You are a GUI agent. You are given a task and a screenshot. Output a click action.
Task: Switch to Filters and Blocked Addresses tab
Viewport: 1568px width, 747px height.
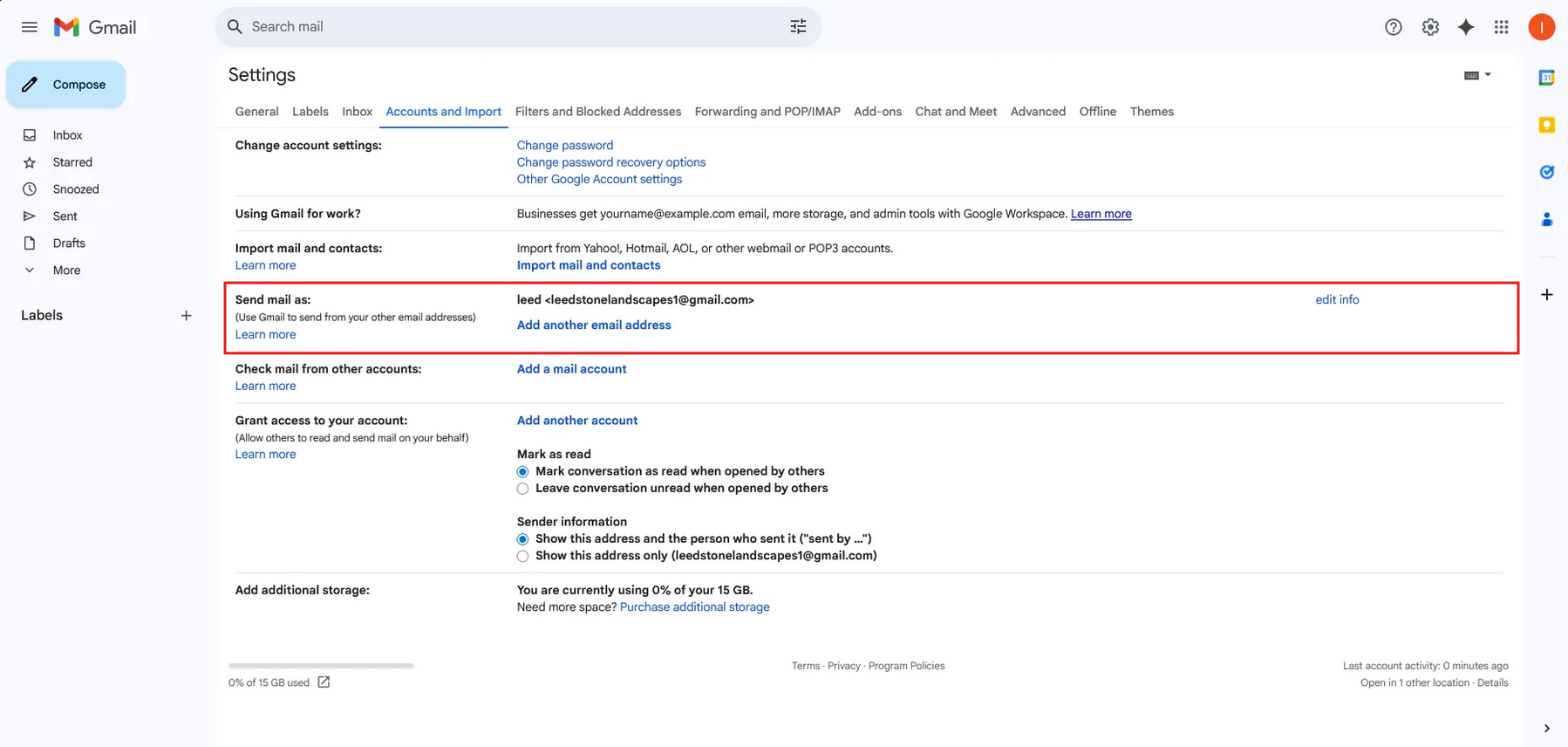point(597,112)
